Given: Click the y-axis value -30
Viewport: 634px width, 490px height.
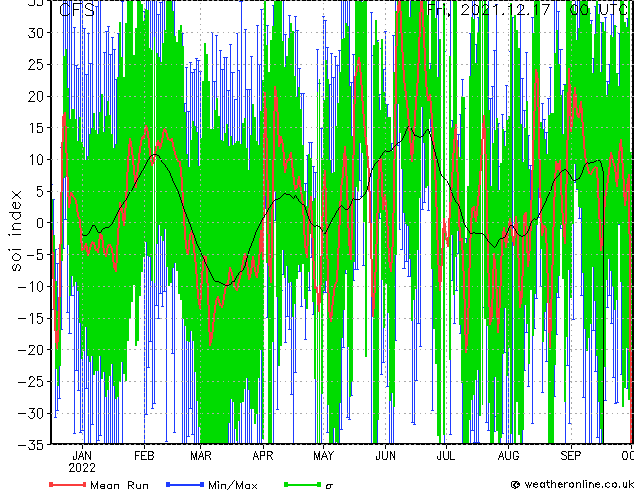Looking at the screenshot, I should [x=31, y=413].
